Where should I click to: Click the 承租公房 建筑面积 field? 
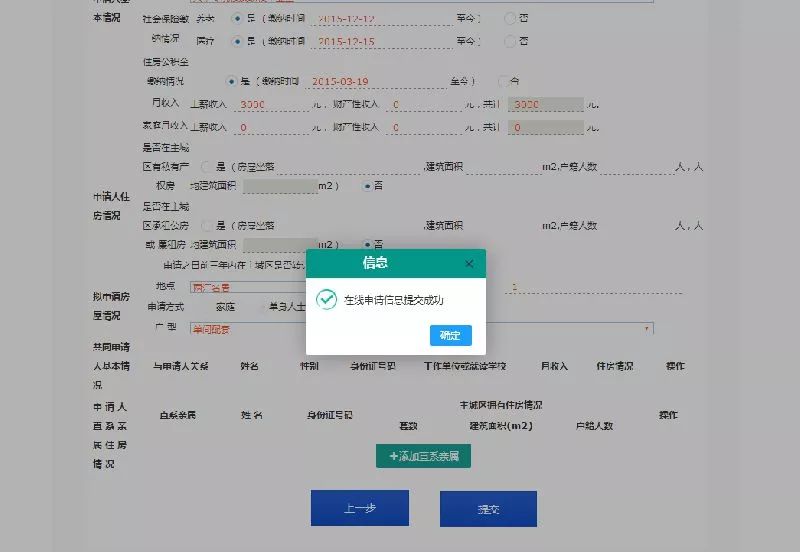point(503,225)
